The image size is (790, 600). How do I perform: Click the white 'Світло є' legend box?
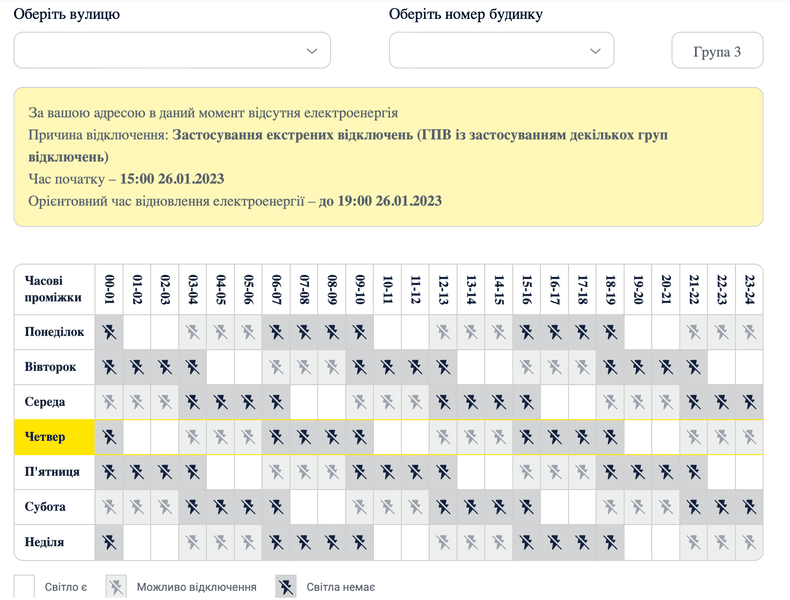[26, 587]
